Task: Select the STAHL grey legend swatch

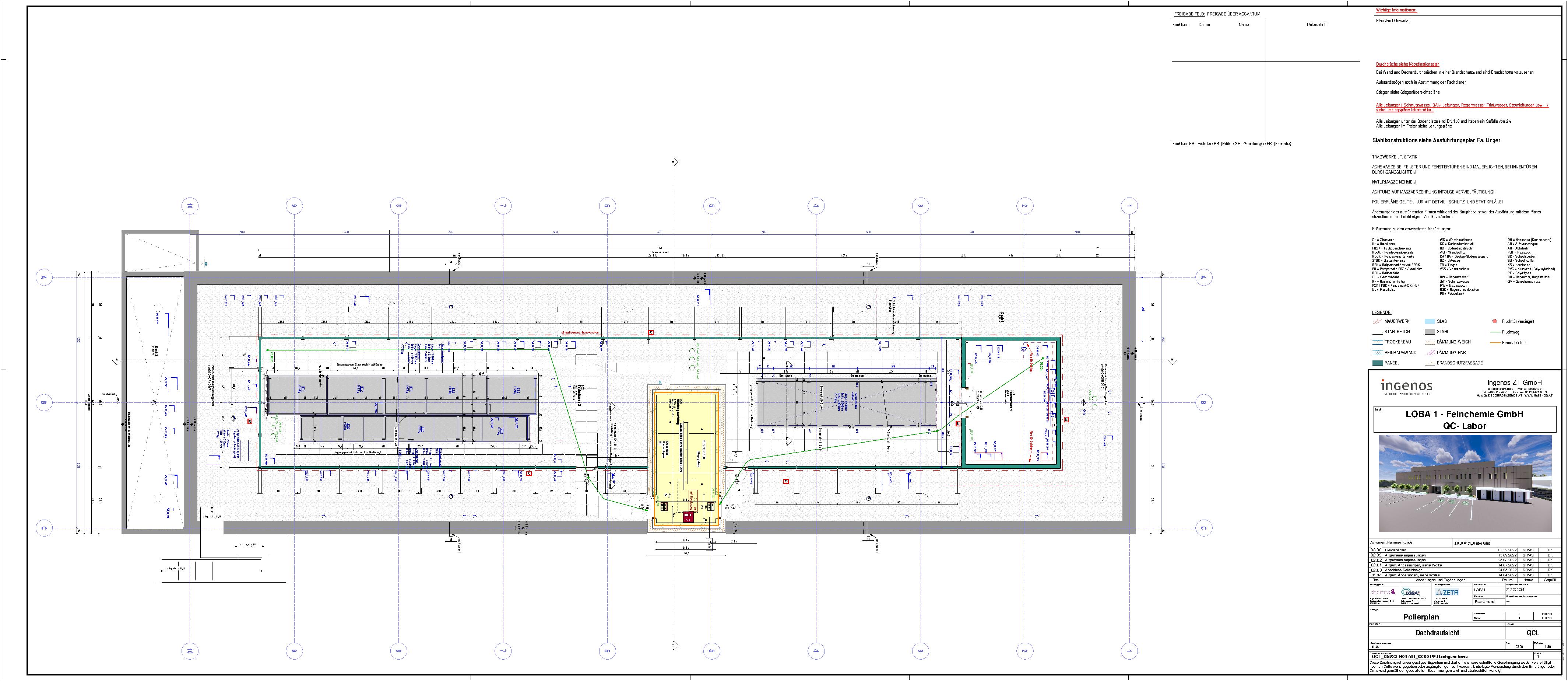Action: (x=1429, y=332)
